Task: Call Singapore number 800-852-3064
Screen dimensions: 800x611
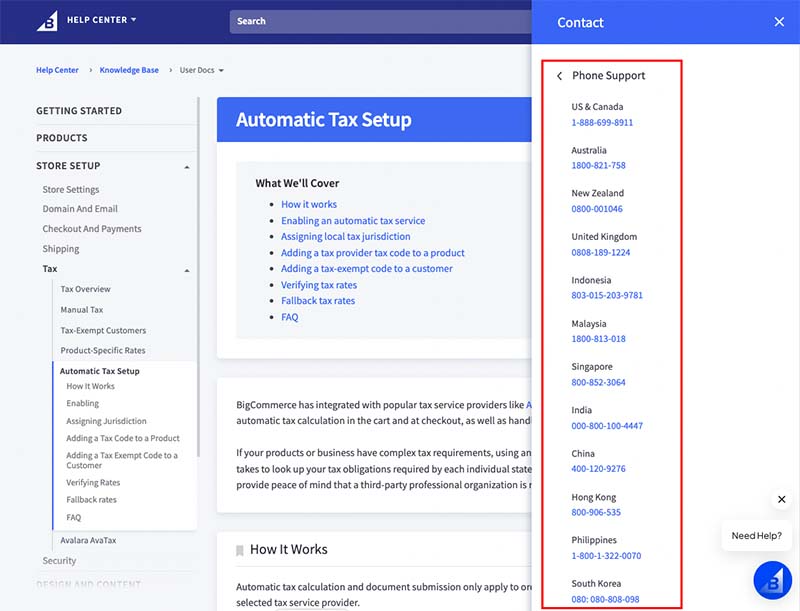Action: [598, 383]
